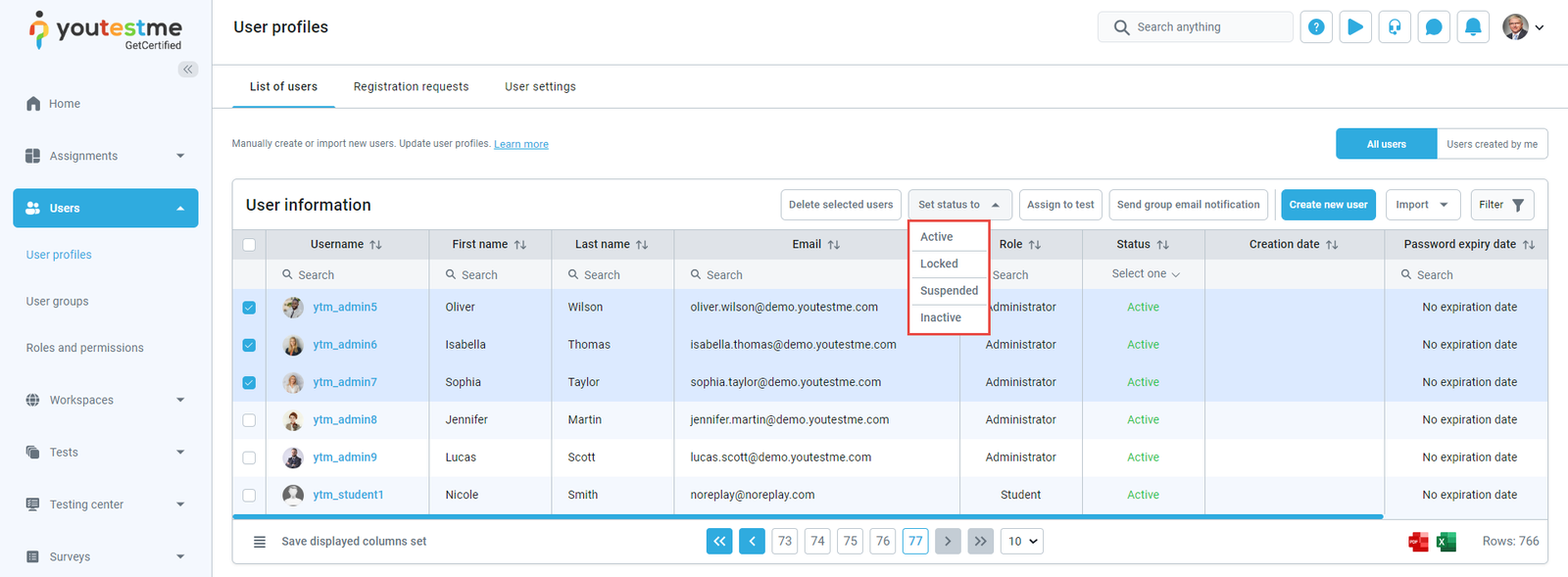
Task: Open the chat messages icon
Action: click(1434, 27)
